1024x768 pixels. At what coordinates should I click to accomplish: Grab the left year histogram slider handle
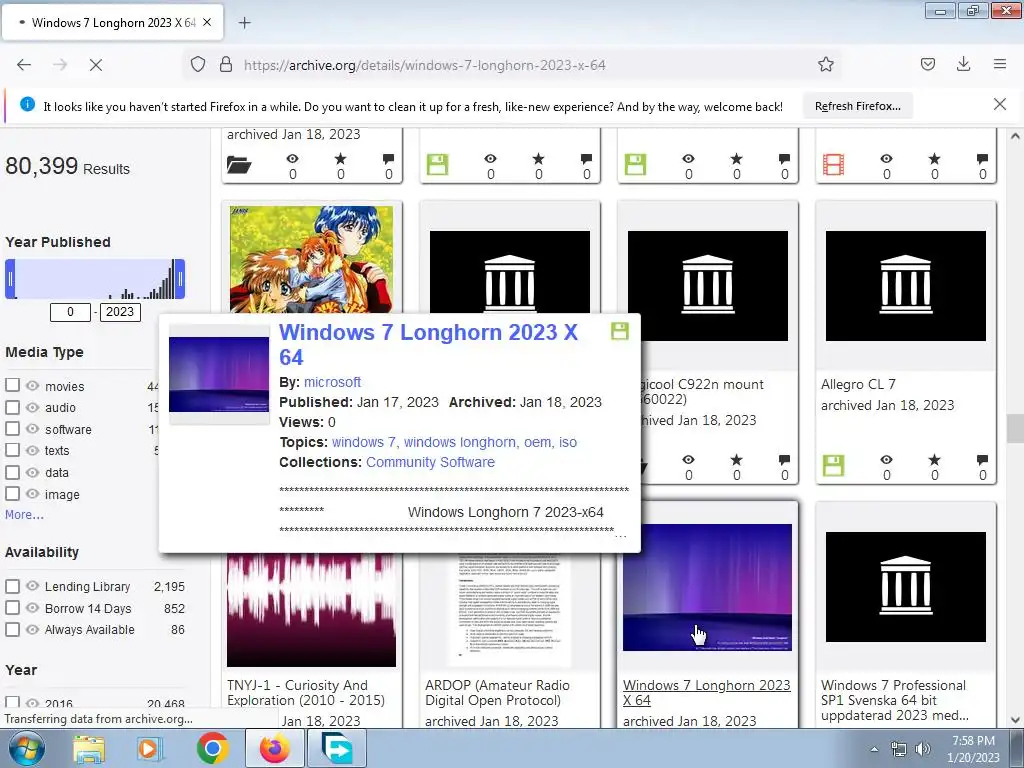10,279
